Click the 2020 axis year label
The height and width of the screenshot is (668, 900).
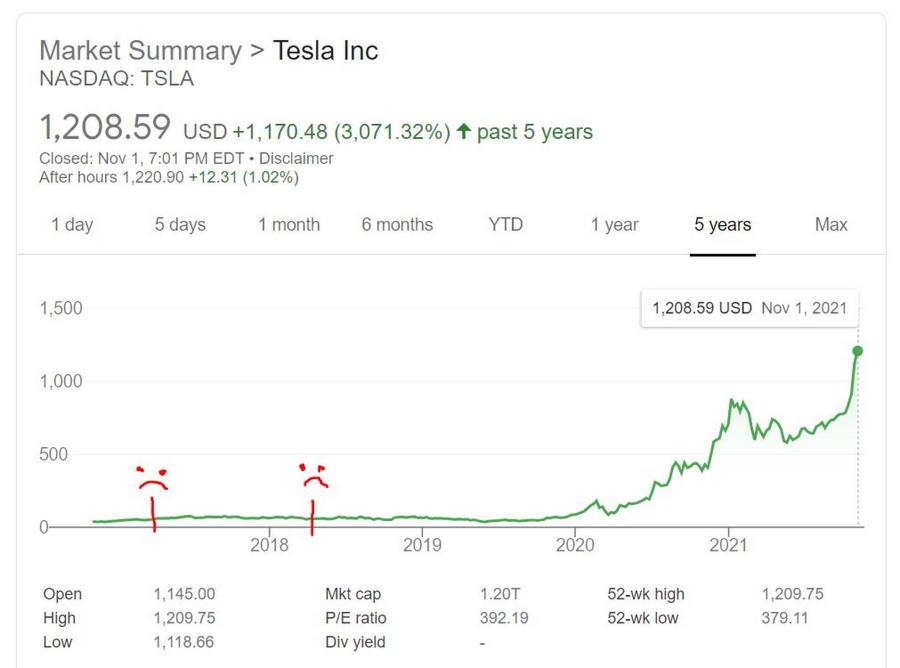[575, 545]
